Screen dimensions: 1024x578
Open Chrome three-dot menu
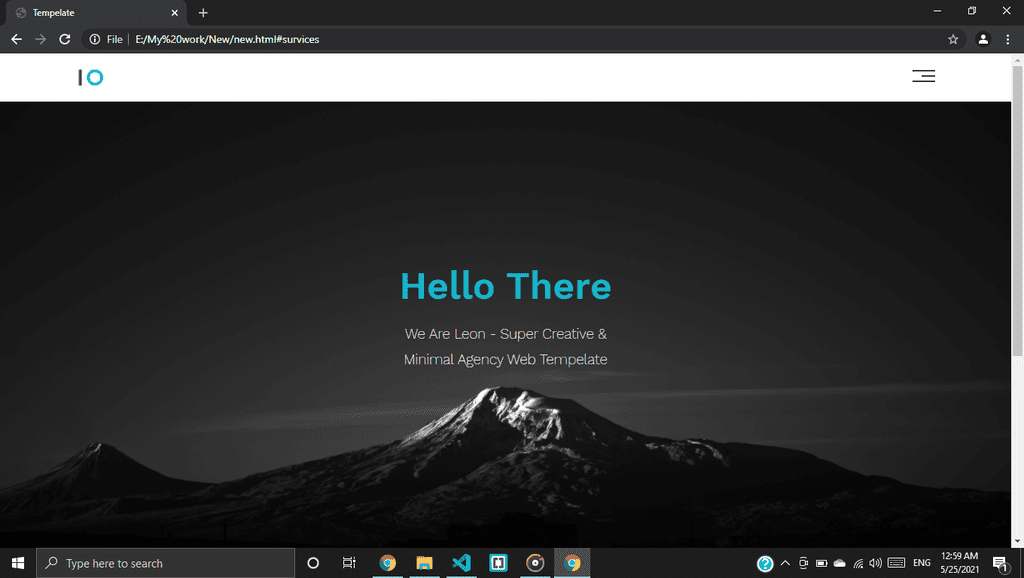[1008, 39]
